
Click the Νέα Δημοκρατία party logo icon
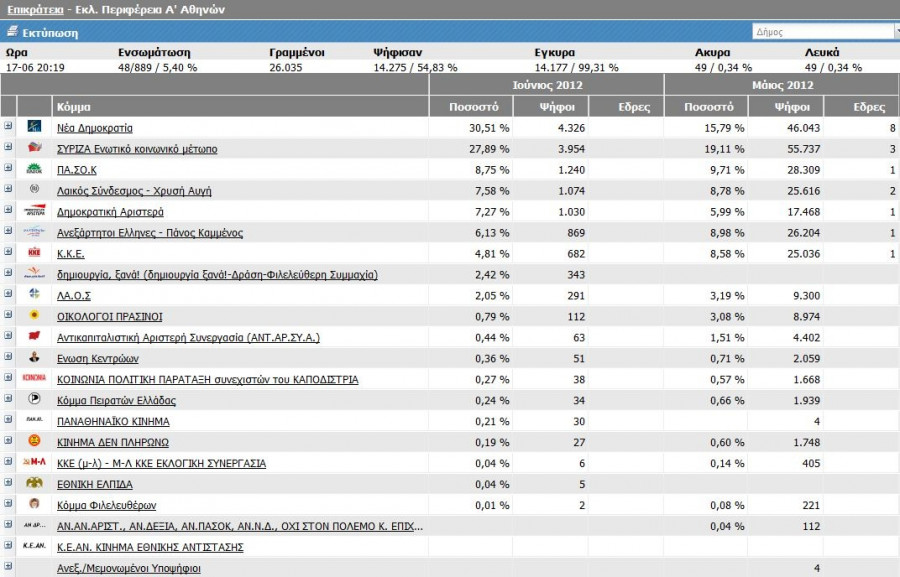click(34, 127)
